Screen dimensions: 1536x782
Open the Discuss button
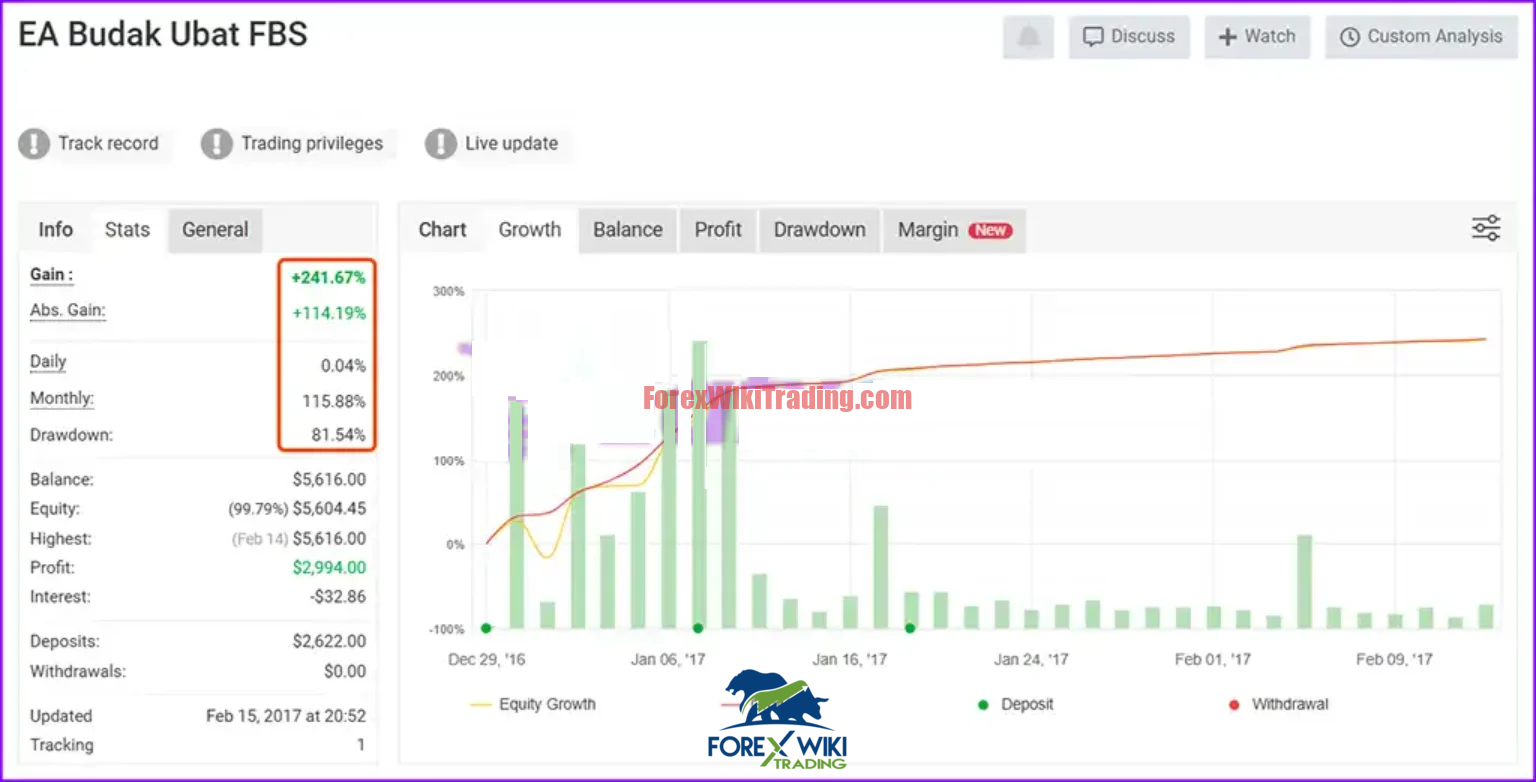tap(1129, 37)
